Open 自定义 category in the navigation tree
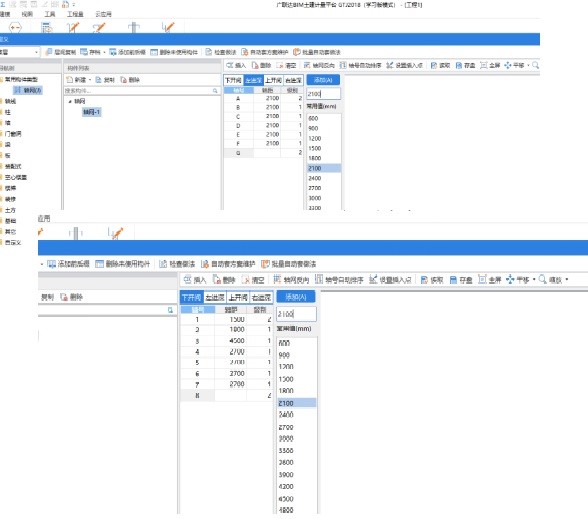This screenshot has height=519, width=588. coord(13,243)
